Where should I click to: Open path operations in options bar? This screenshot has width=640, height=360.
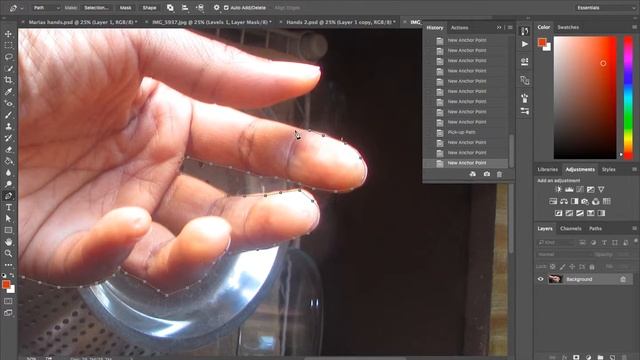pos(170,8)
